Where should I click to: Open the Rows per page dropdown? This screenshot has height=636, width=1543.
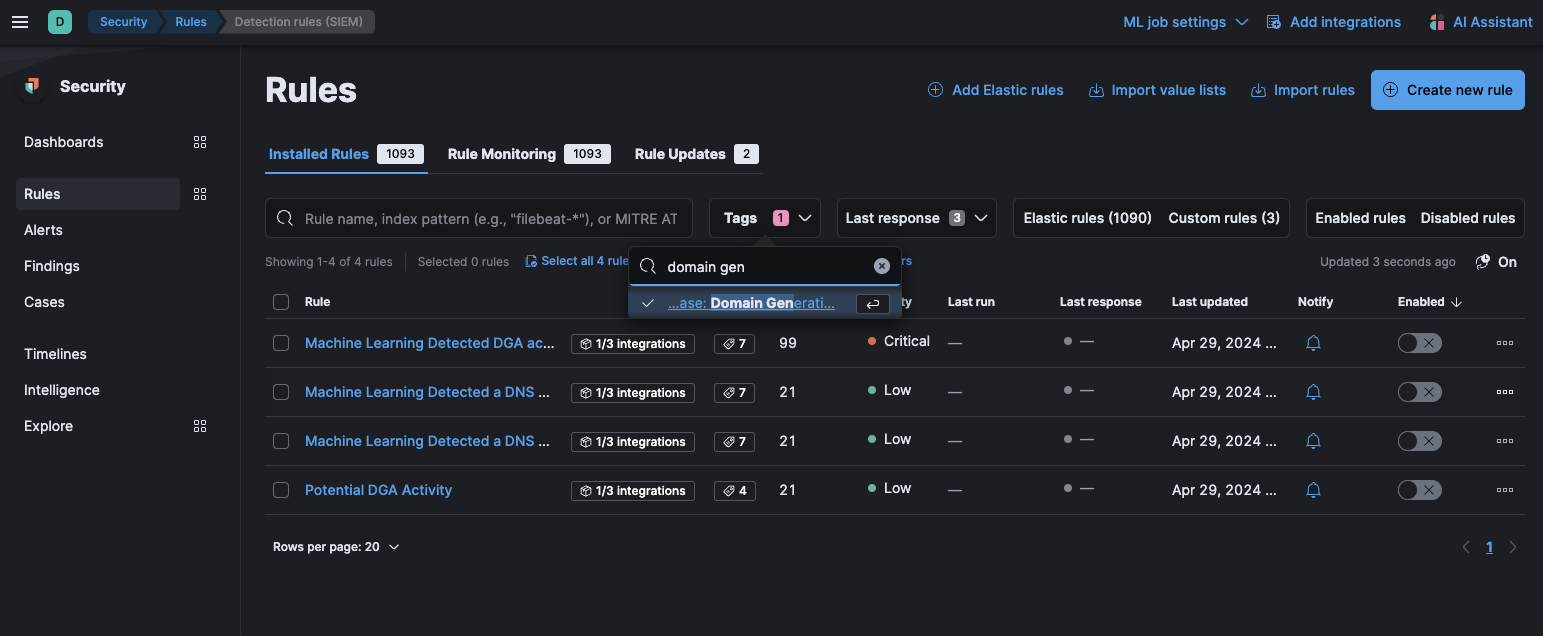336,546
